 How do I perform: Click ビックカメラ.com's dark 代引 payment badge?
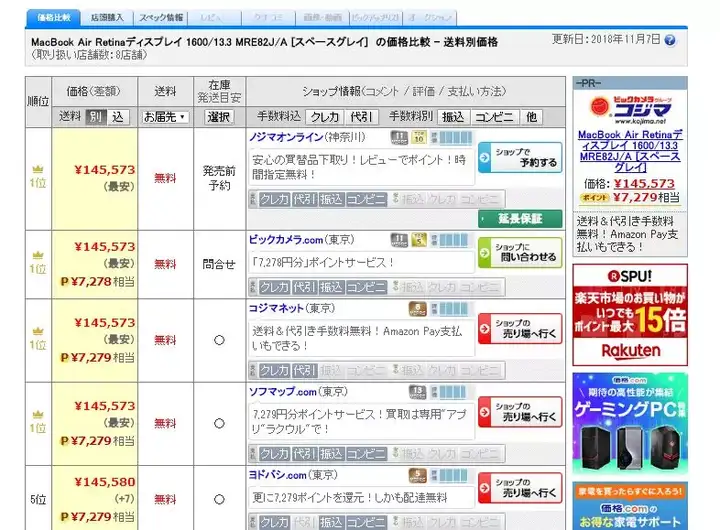click(x=304, y=287)
